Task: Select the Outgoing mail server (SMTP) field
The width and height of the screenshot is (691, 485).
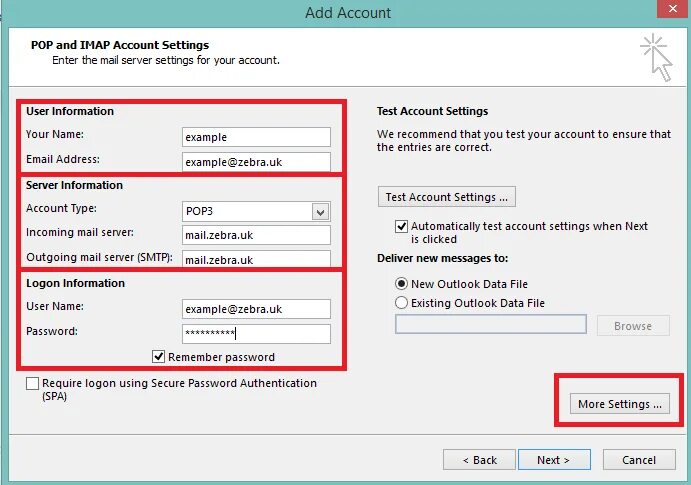Action: tap(256, 260)
